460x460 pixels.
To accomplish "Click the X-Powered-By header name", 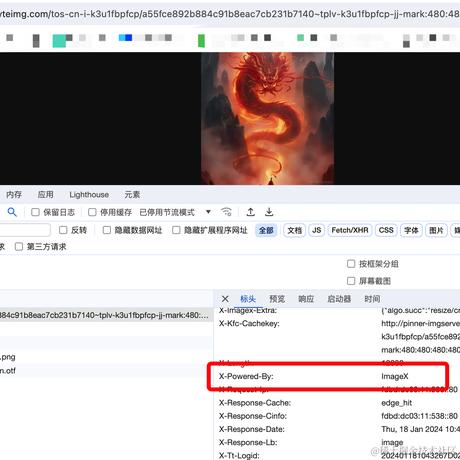I will point(246,376).
